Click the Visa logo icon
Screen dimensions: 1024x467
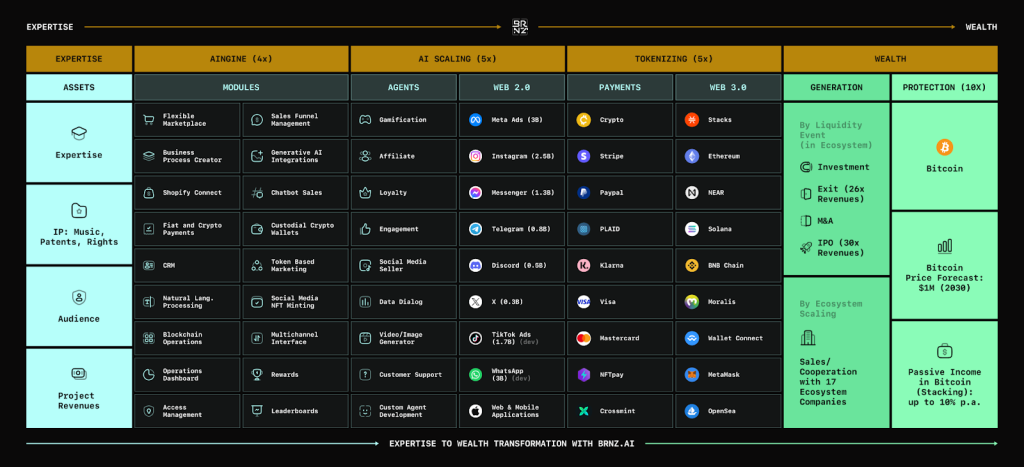click(584, 302)
